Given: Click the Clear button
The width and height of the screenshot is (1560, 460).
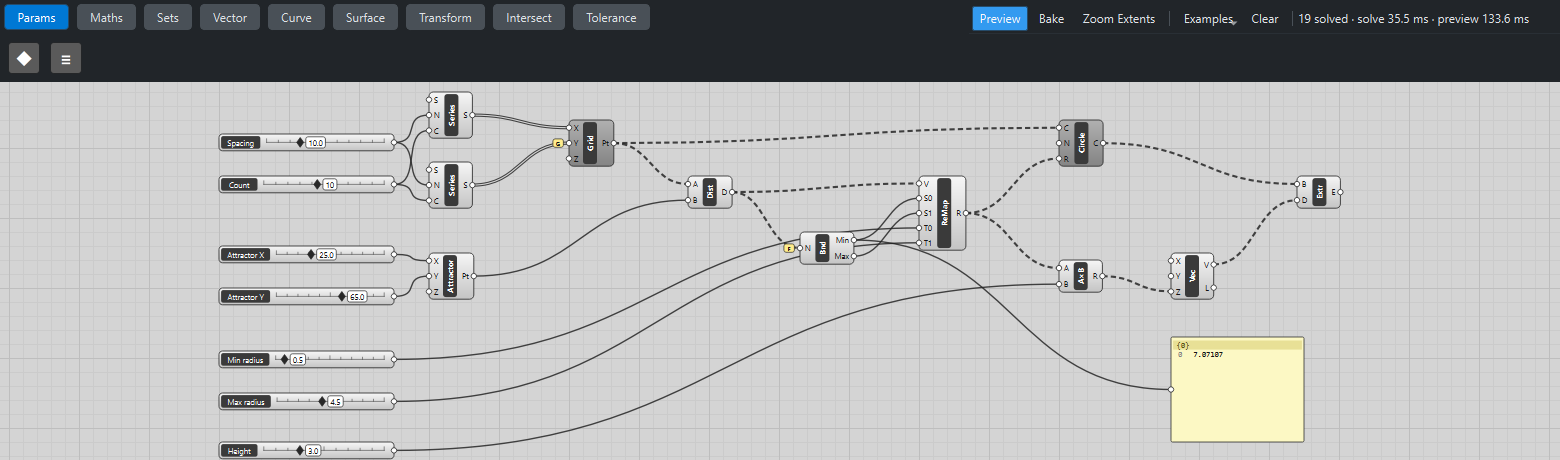Looking at the screenshot, I should point(1264,18).
